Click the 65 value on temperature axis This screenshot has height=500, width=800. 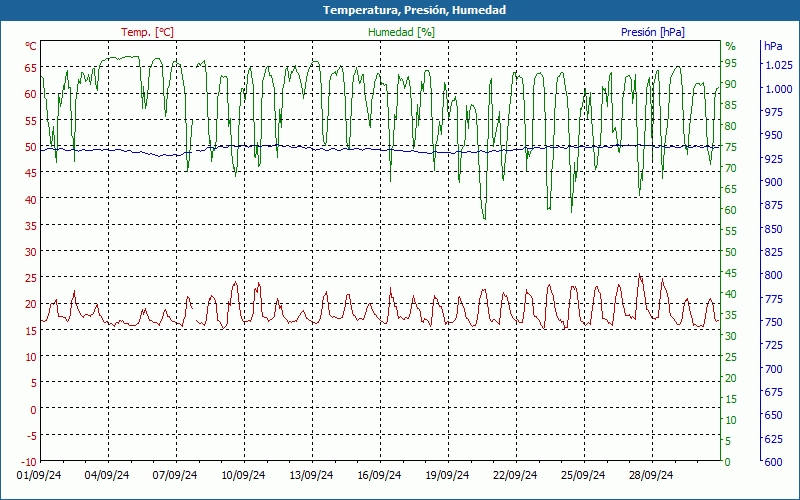[x=31, y=68]
